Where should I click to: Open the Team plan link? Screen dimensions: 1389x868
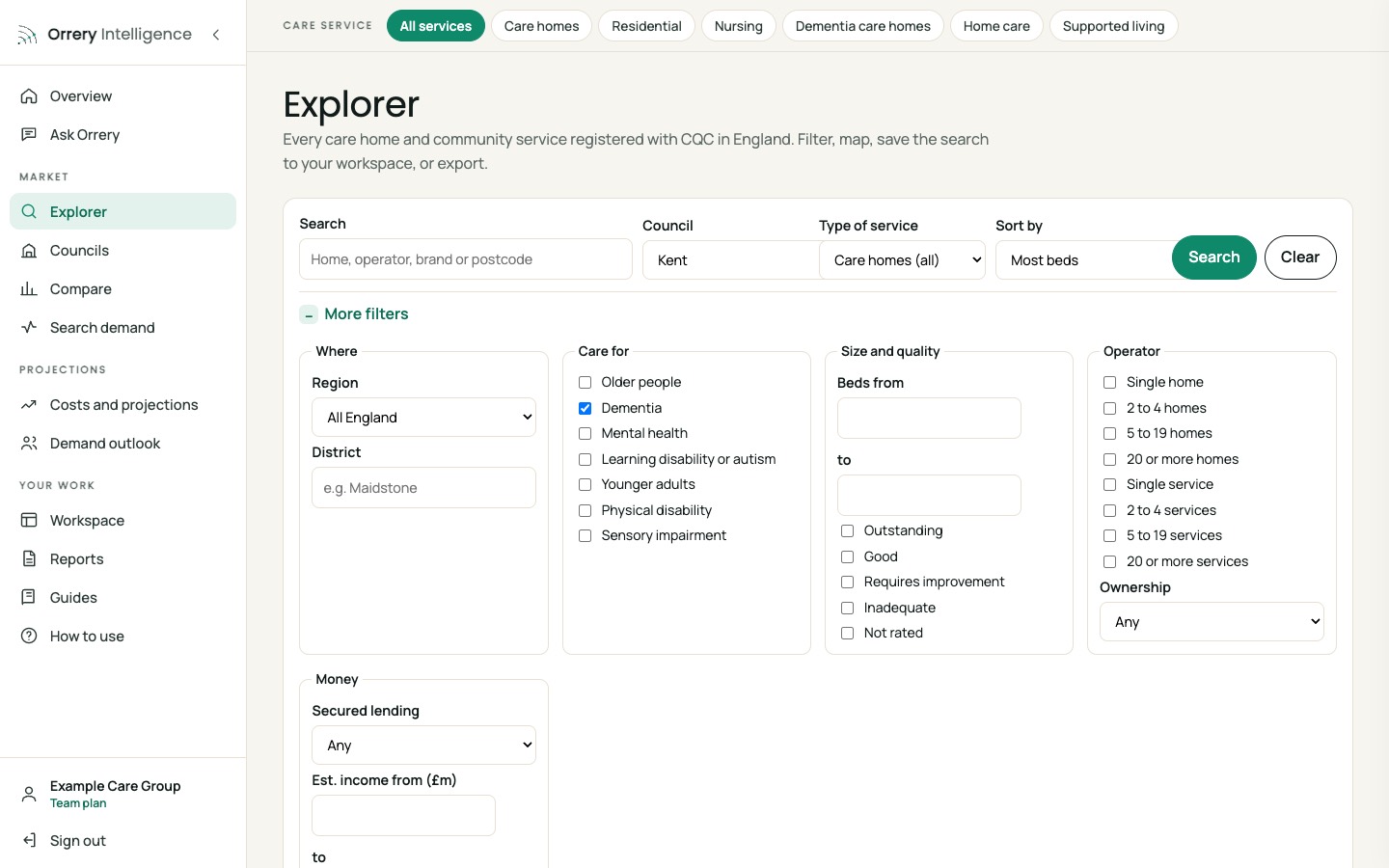(x=78, y=803)
